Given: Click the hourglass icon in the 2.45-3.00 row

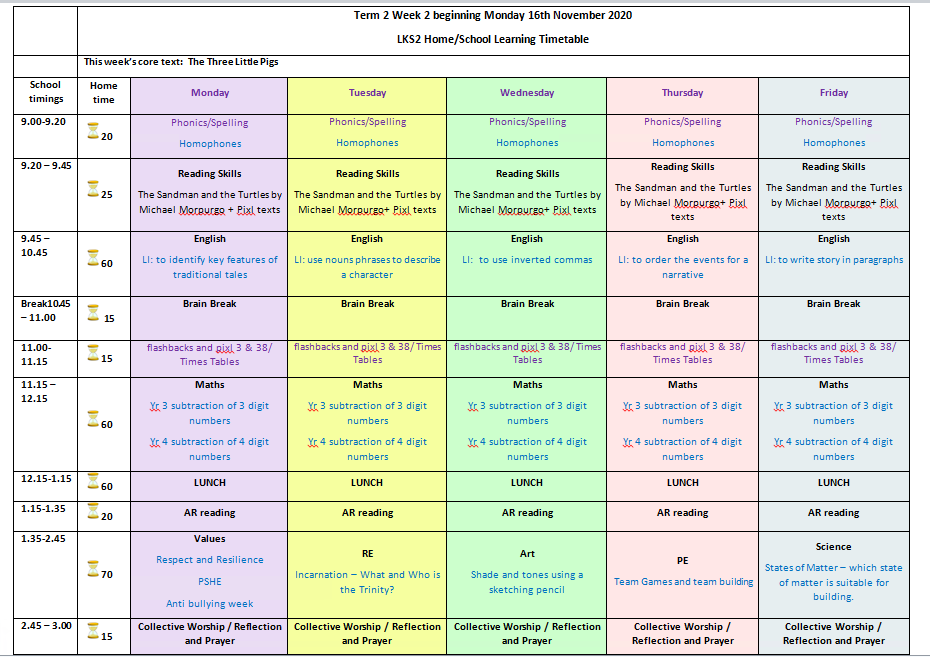Looking at the screenshot, I should [x=93, y=630].
